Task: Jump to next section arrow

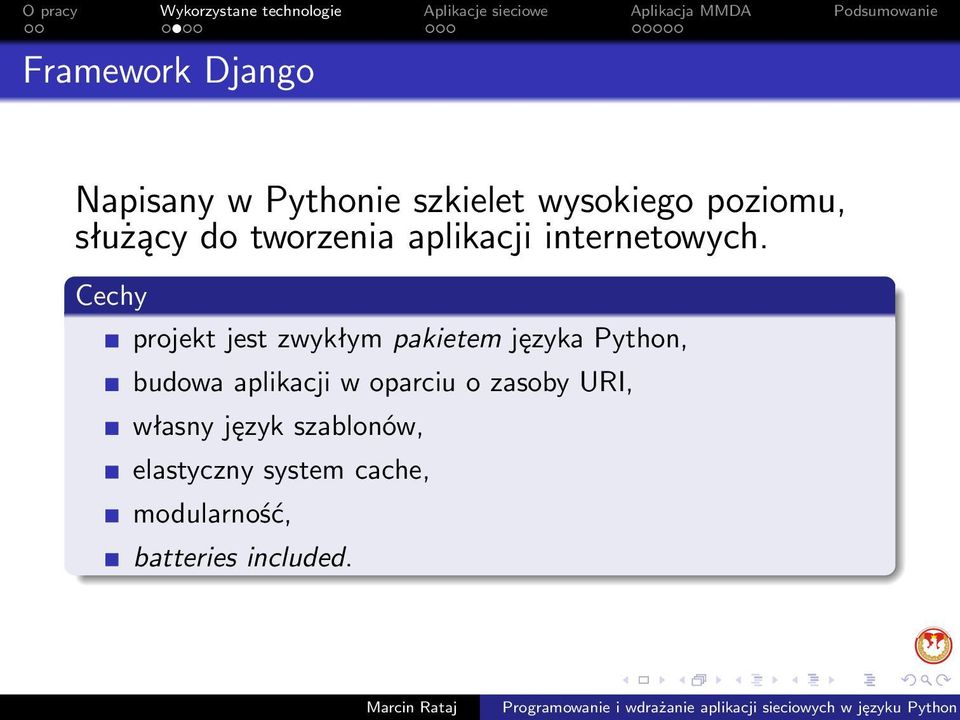Action: [831, 680]
